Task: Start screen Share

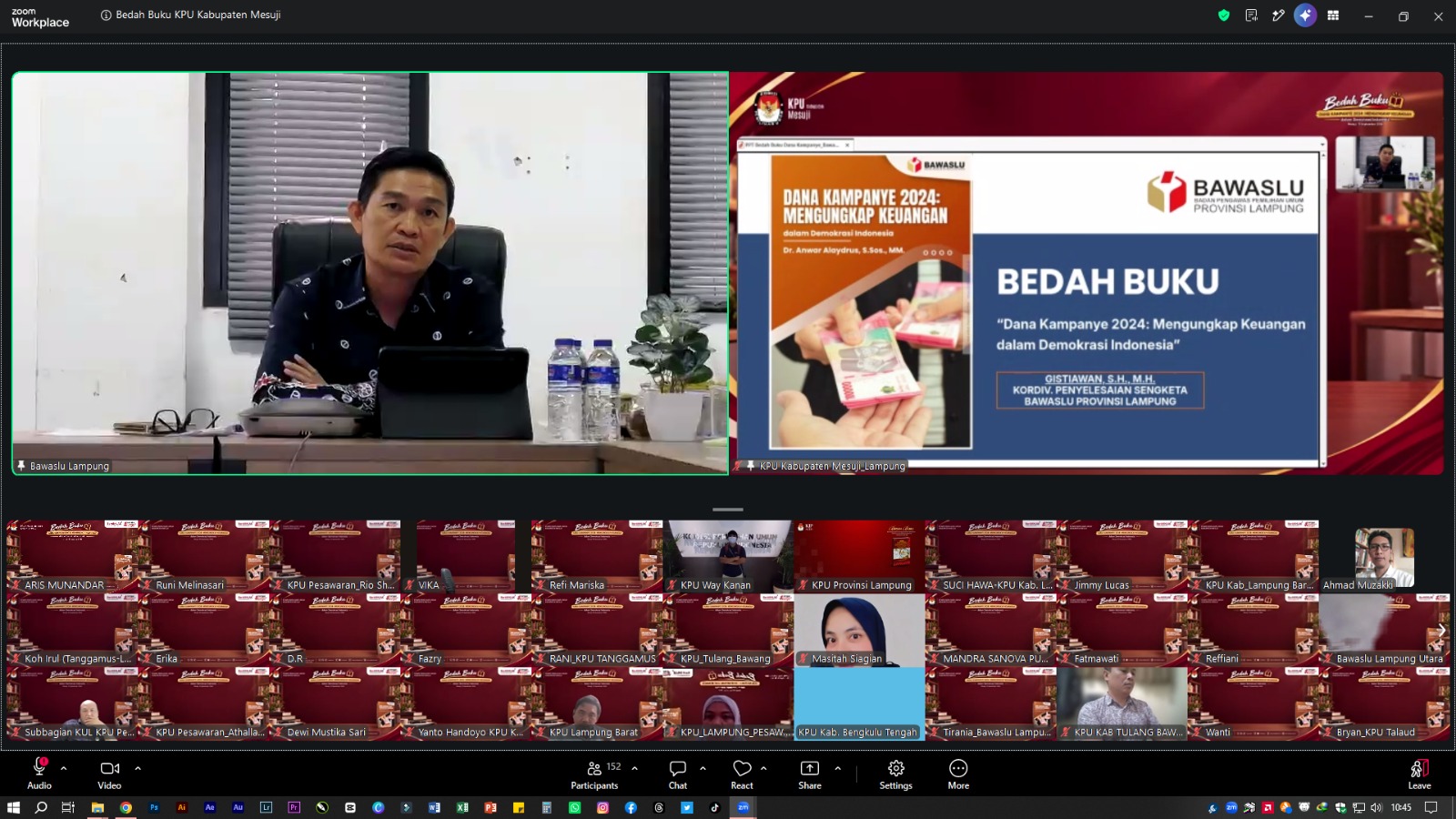Action: 810,773
